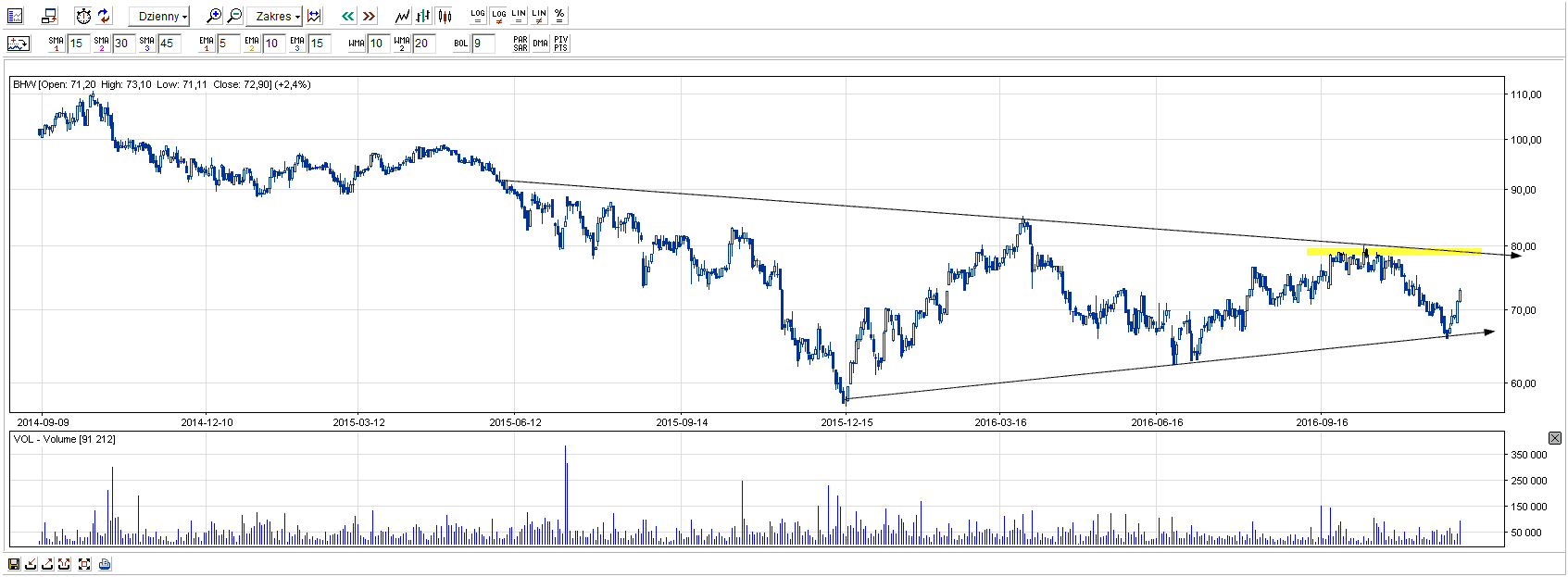The width and height of the screenshot is (1568, 577).
Task: Click the DMA indicator button
Action: click(x=541, y=44)
